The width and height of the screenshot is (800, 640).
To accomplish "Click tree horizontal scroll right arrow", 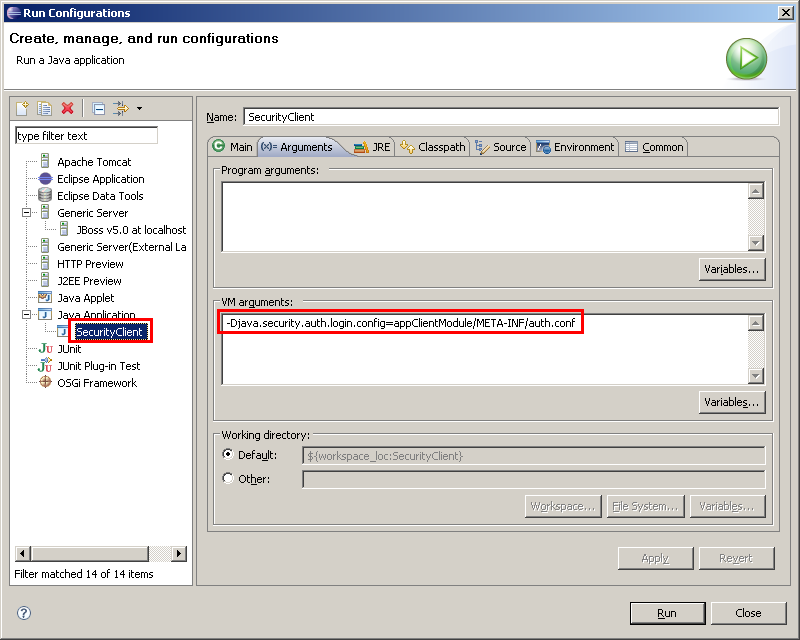I will (179, 553).
